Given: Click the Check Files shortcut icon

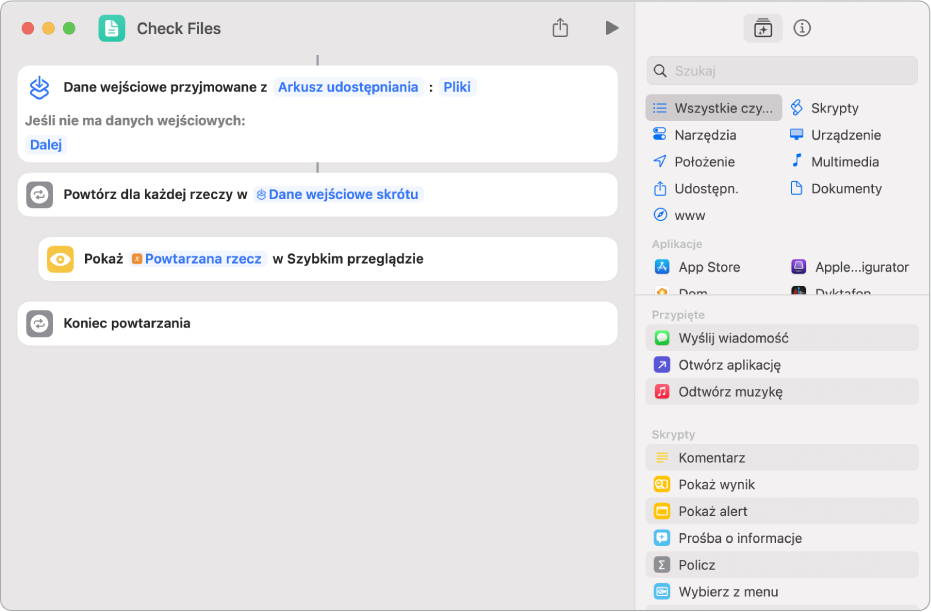Looking at the screenshot, I should tap(112, 28).
